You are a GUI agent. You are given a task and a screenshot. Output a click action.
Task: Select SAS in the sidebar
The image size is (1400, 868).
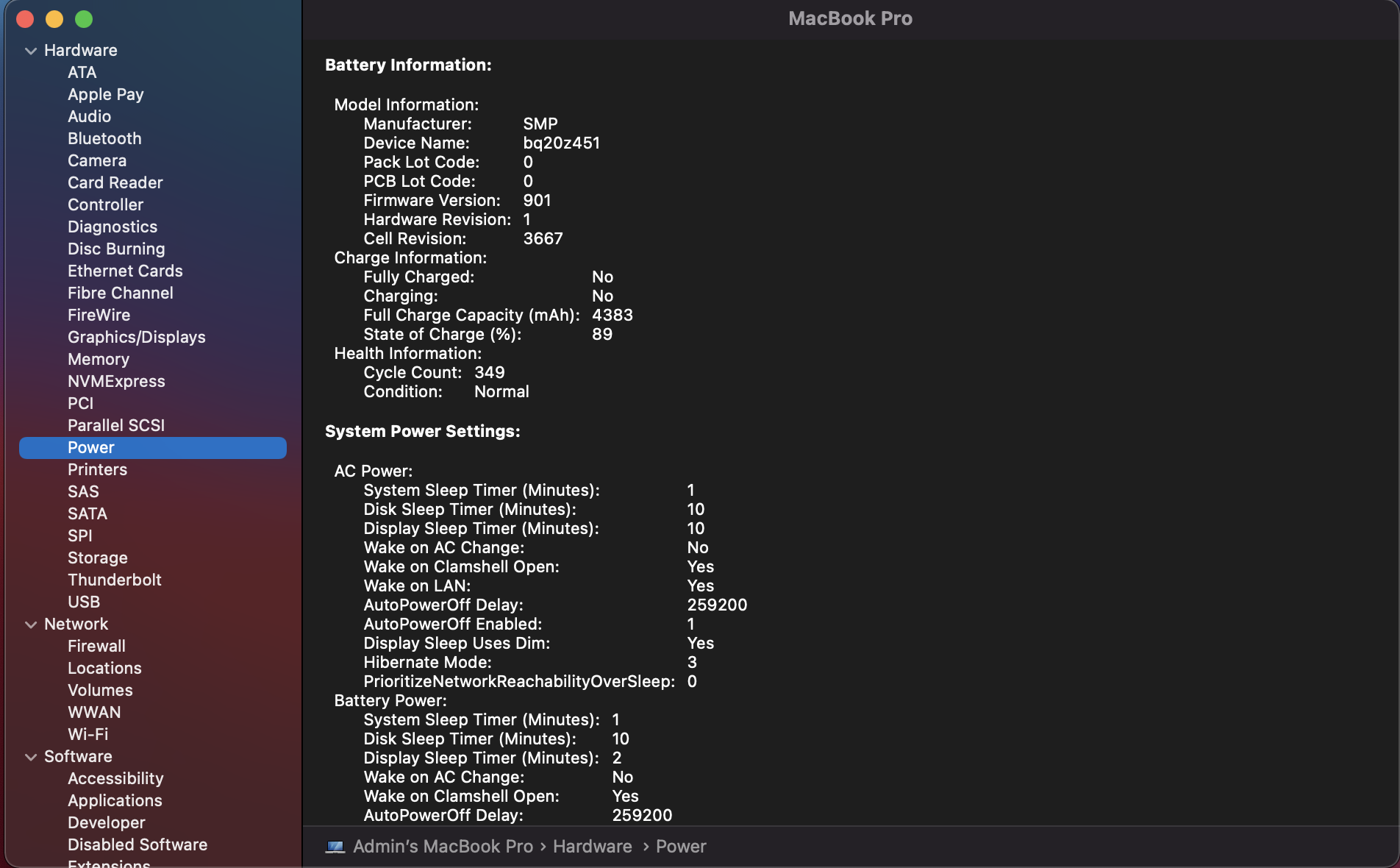pyautogui.click(x=83, y=491)
